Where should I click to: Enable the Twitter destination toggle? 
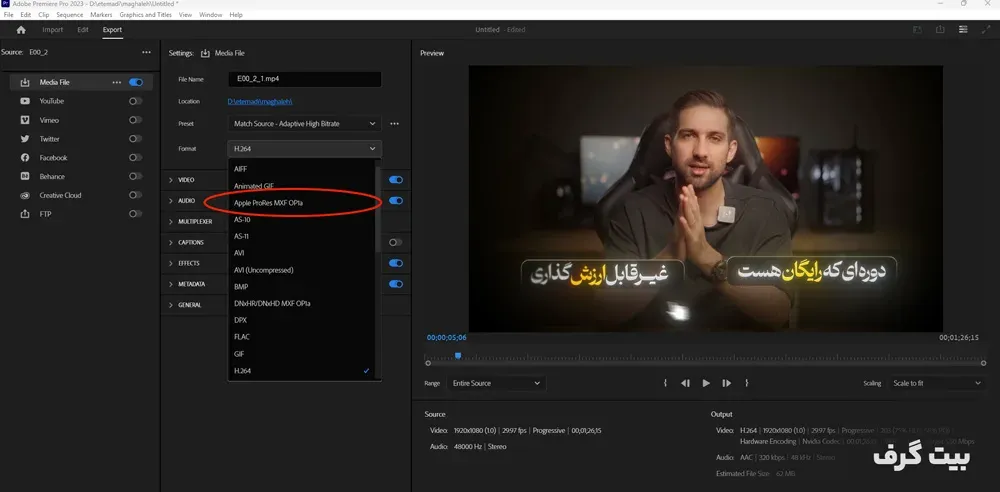tap(136, 138)
